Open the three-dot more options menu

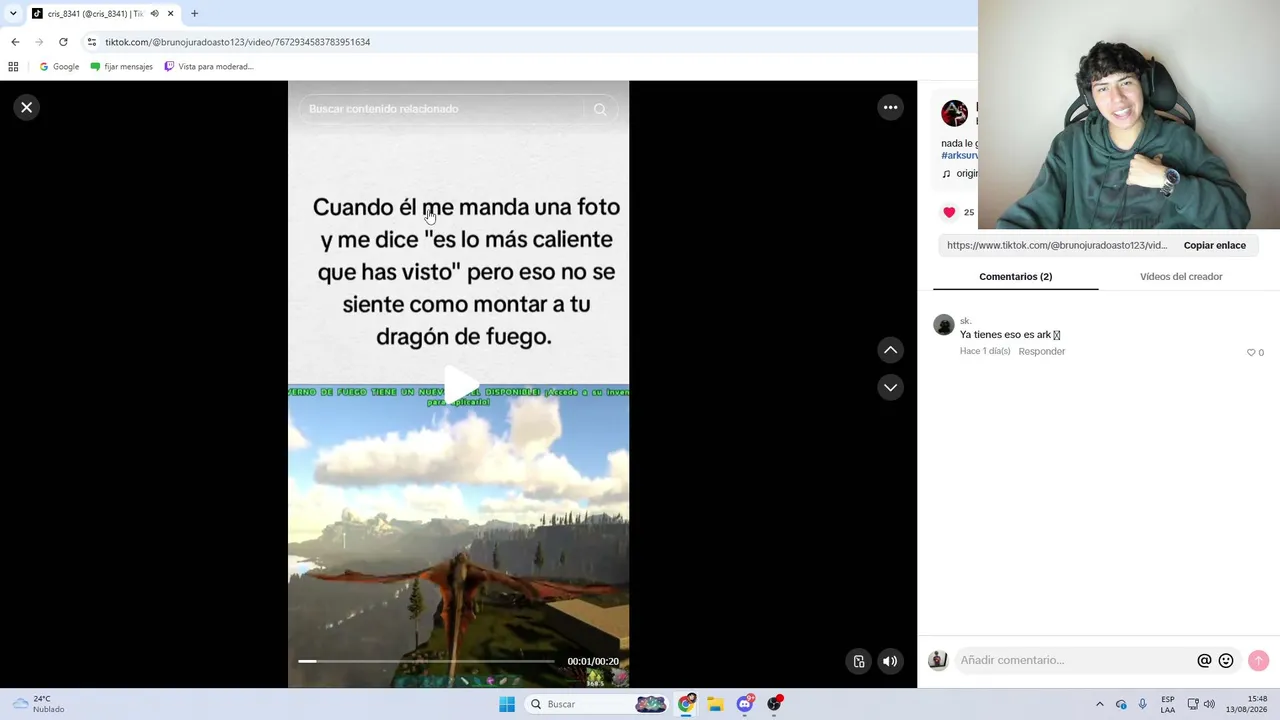(x=890, y=108)
